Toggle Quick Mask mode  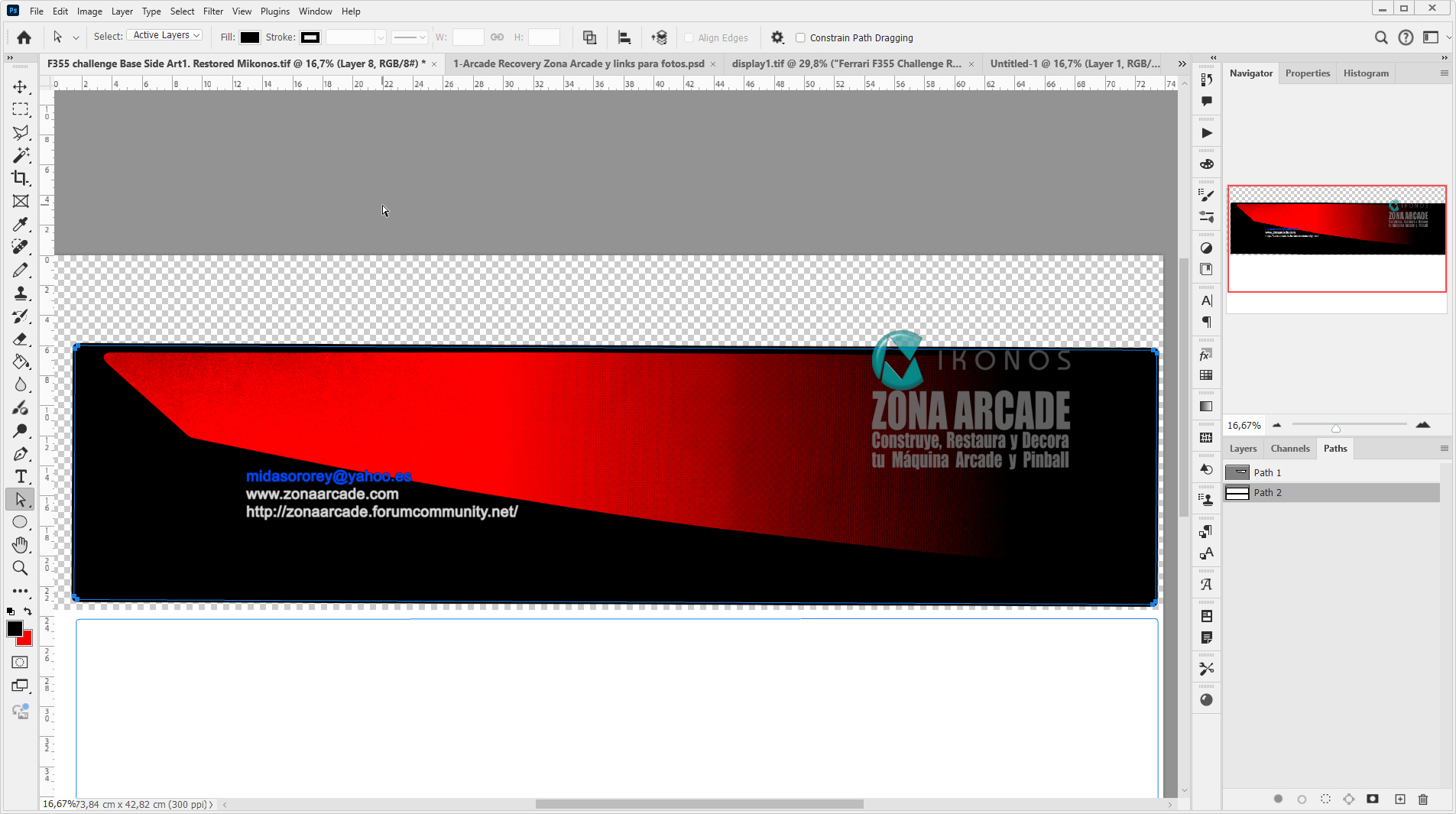(21, 663)
